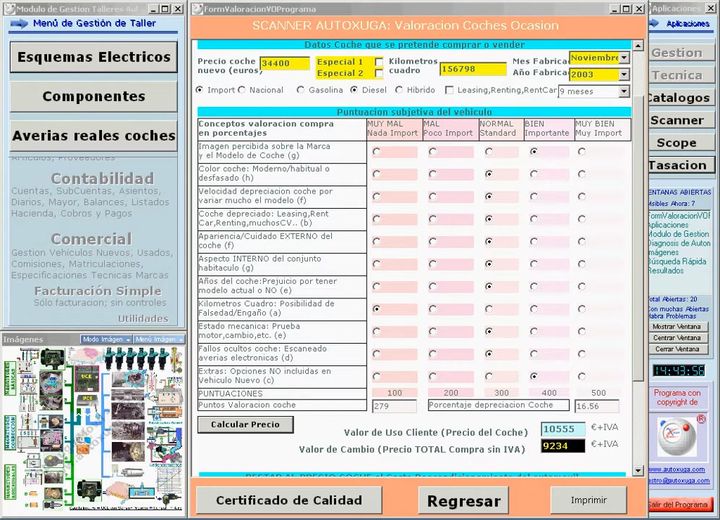720x520 pixels.
Task: Select the Import radio button
Action: [x=199, y=90]
